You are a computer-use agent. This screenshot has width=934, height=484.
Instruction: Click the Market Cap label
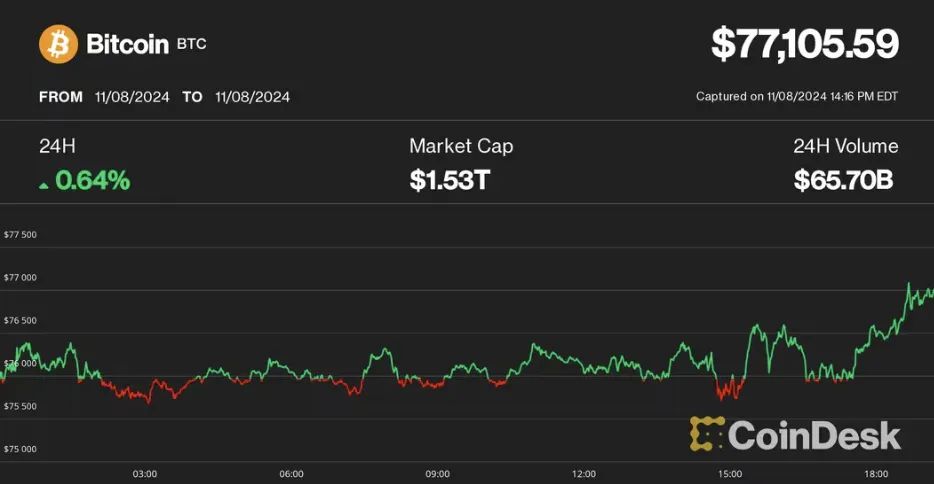point(461,146)
